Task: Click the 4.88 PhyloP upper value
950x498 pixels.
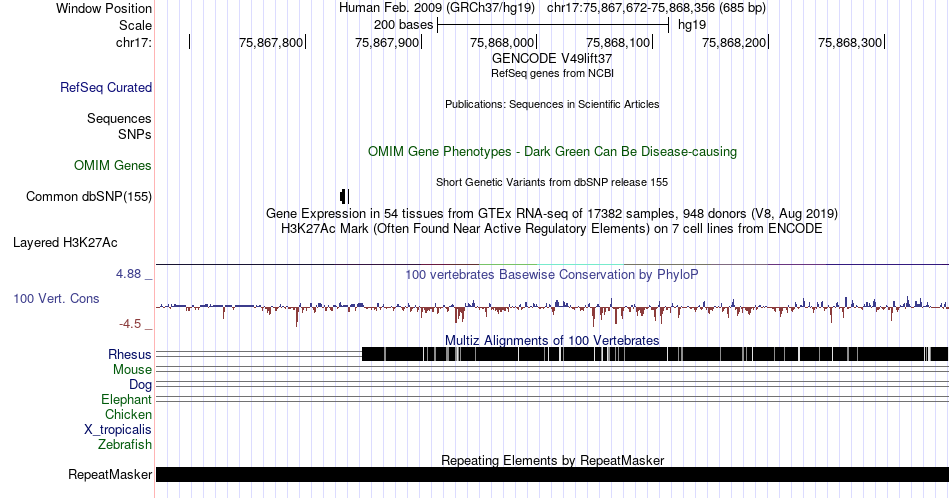Action: click(x=128, y=274)
